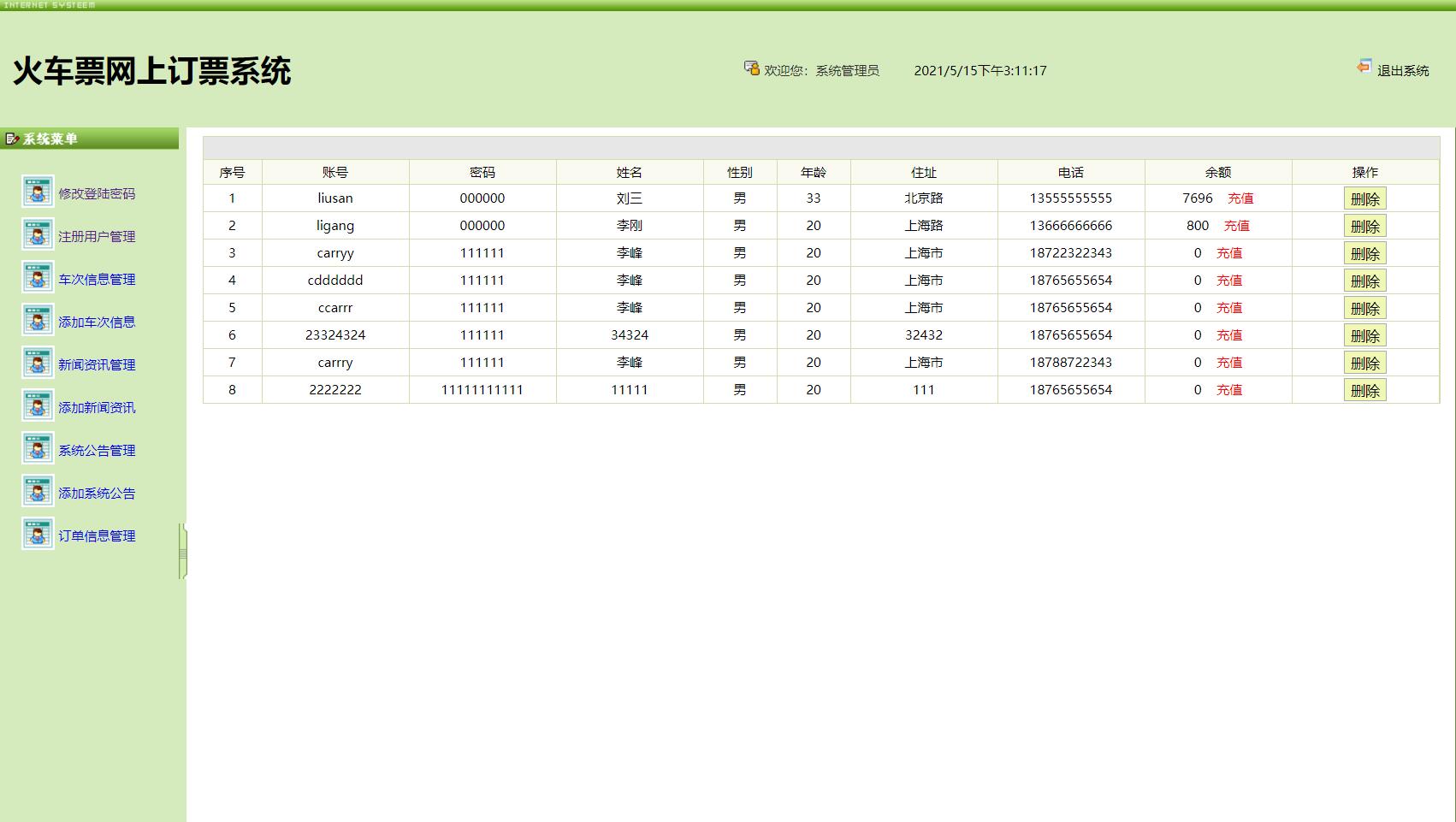Click the icon next to 注册用户管理
Viewport: 1456px width, 822px height.
38,234
